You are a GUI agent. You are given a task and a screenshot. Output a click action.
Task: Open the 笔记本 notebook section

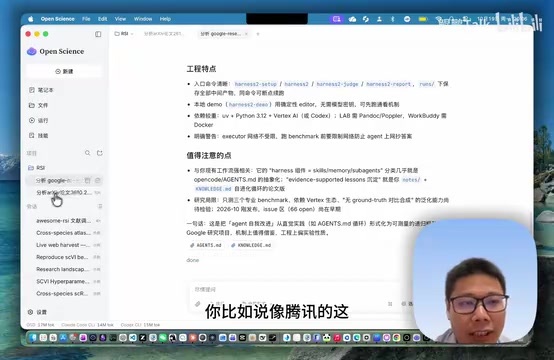[41, 90]
